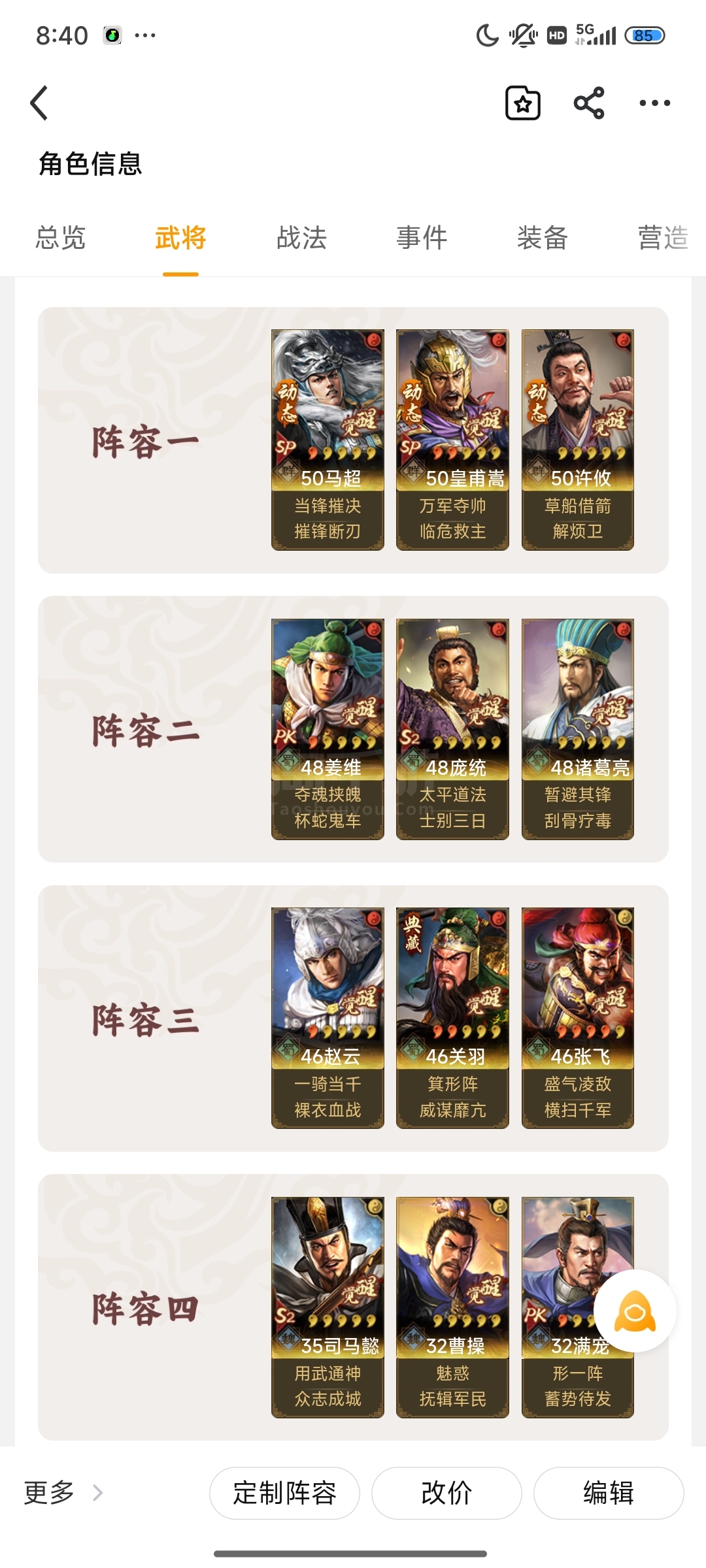
Task: Tap the star favorite bookmark icon
Action: point(523,103)
